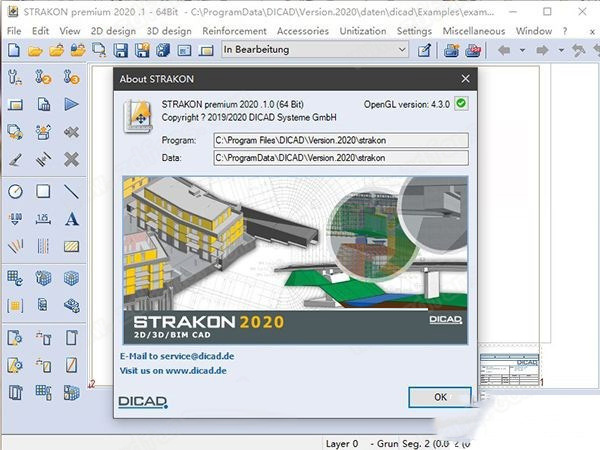Click the blue 3D cube icon
This screenshot has width=600, height=450.
tap(72, 278)
